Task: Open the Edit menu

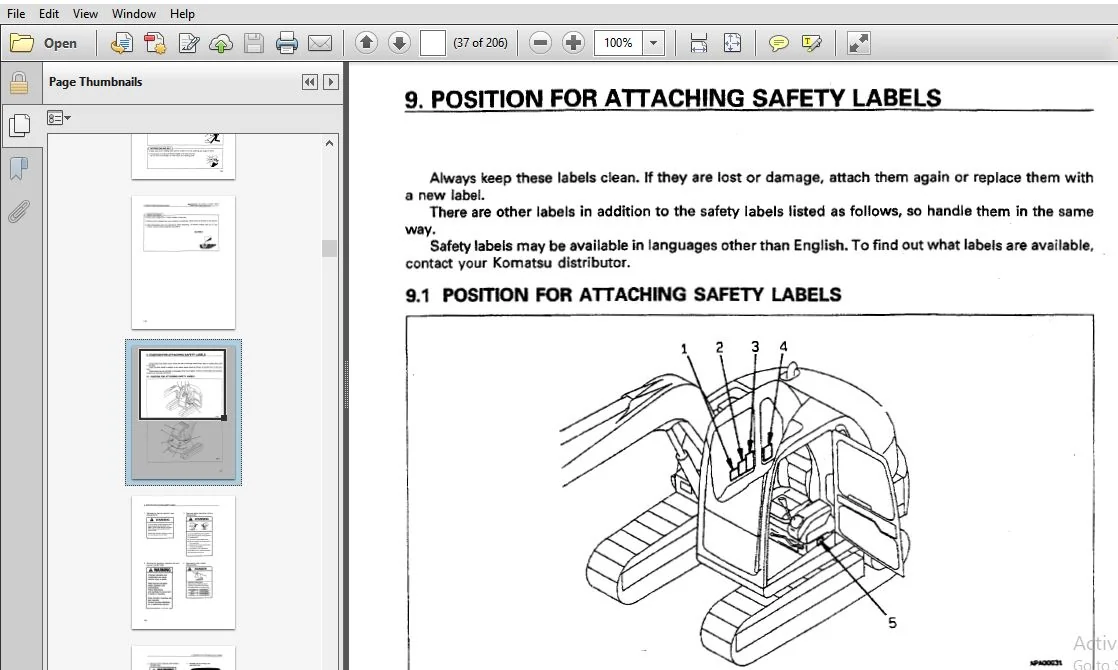Action: (x=48, y=14)
